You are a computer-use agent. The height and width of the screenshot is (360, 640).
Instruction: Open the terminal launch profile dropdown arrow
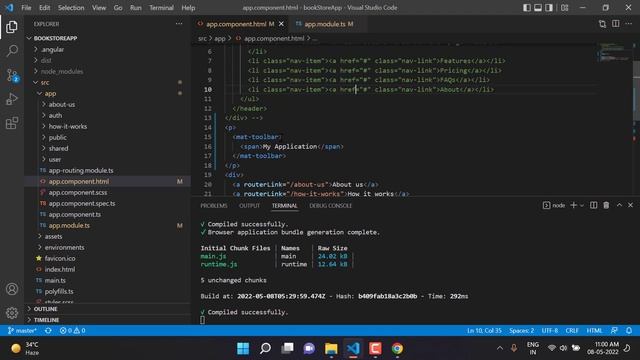point(582,206)
